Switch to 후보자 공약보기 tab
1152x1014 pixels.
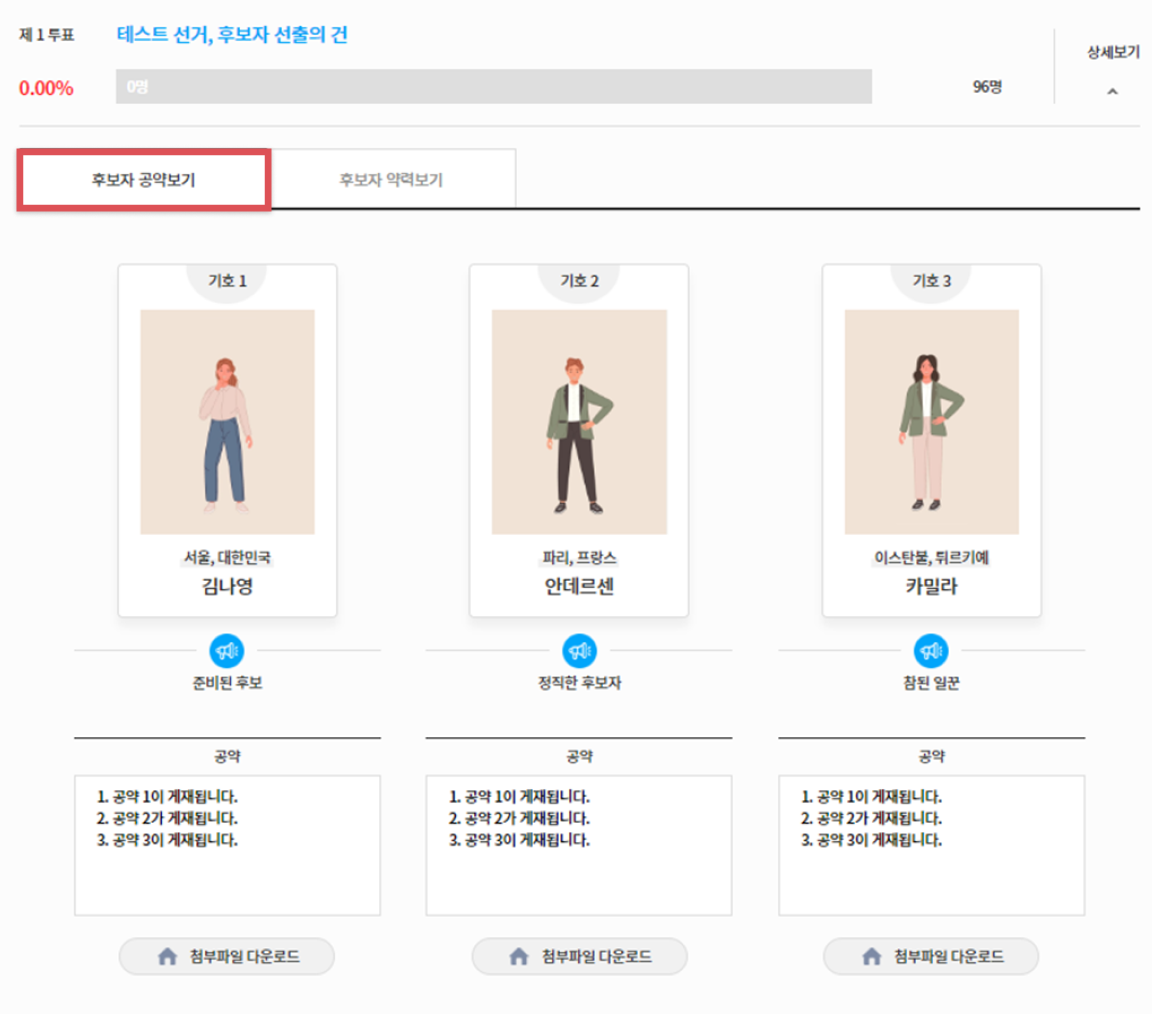144,181
